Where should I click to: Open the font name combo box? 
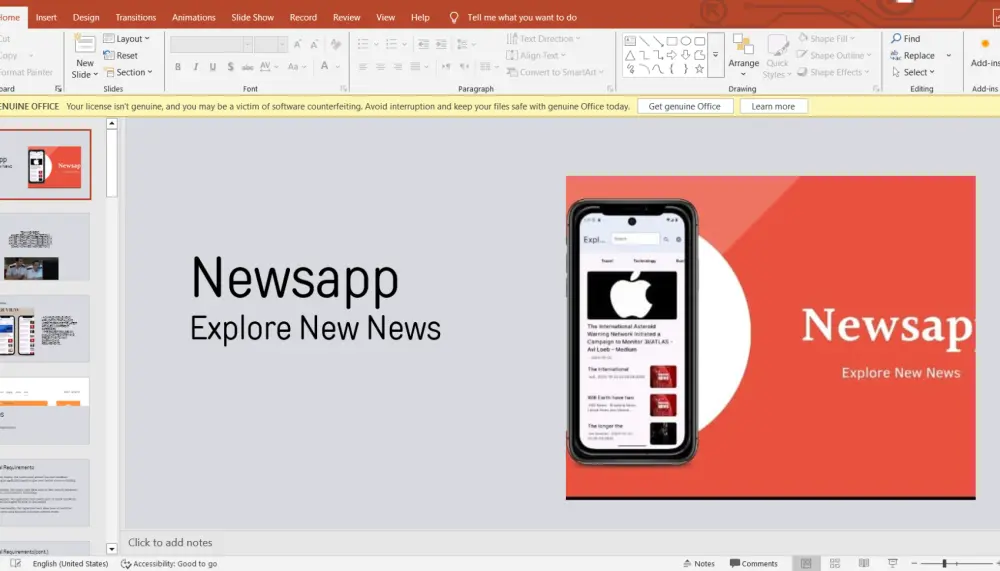pyautogui.click(x=211, y=44)
